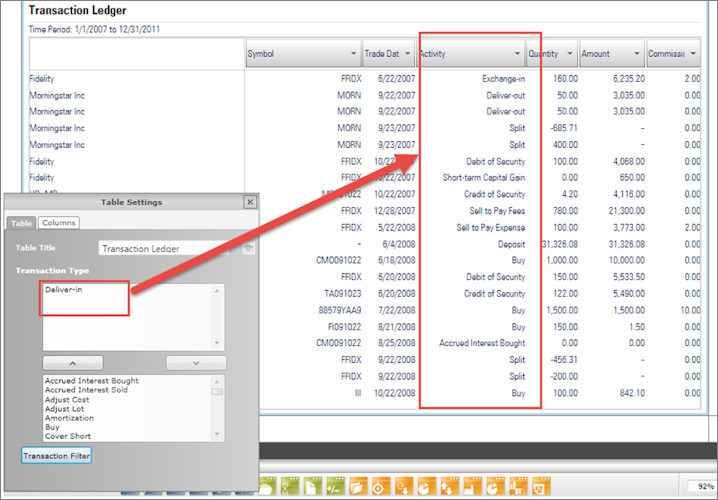Image resolution: width=718 pixels, height=500 pixels.
Task: Open the Quantity column filter dropdown
Action: (x=570, y=53)
